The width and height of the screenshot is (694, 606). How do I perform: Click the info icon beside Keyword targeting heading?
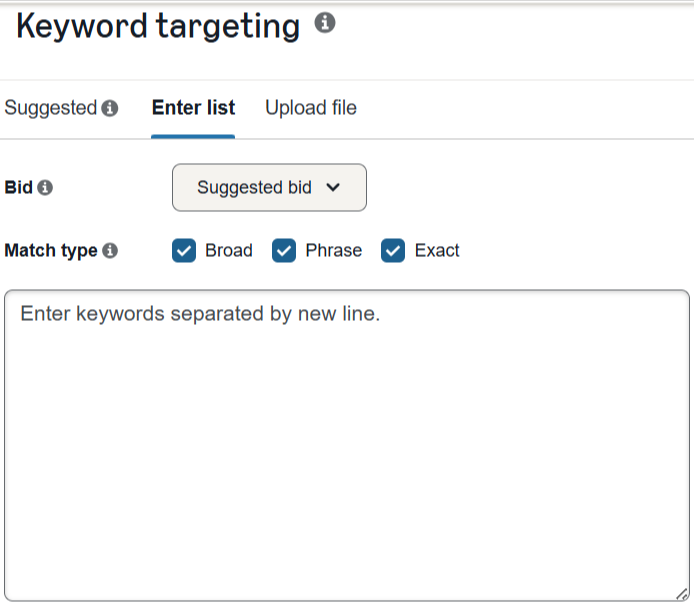[324, 22]
